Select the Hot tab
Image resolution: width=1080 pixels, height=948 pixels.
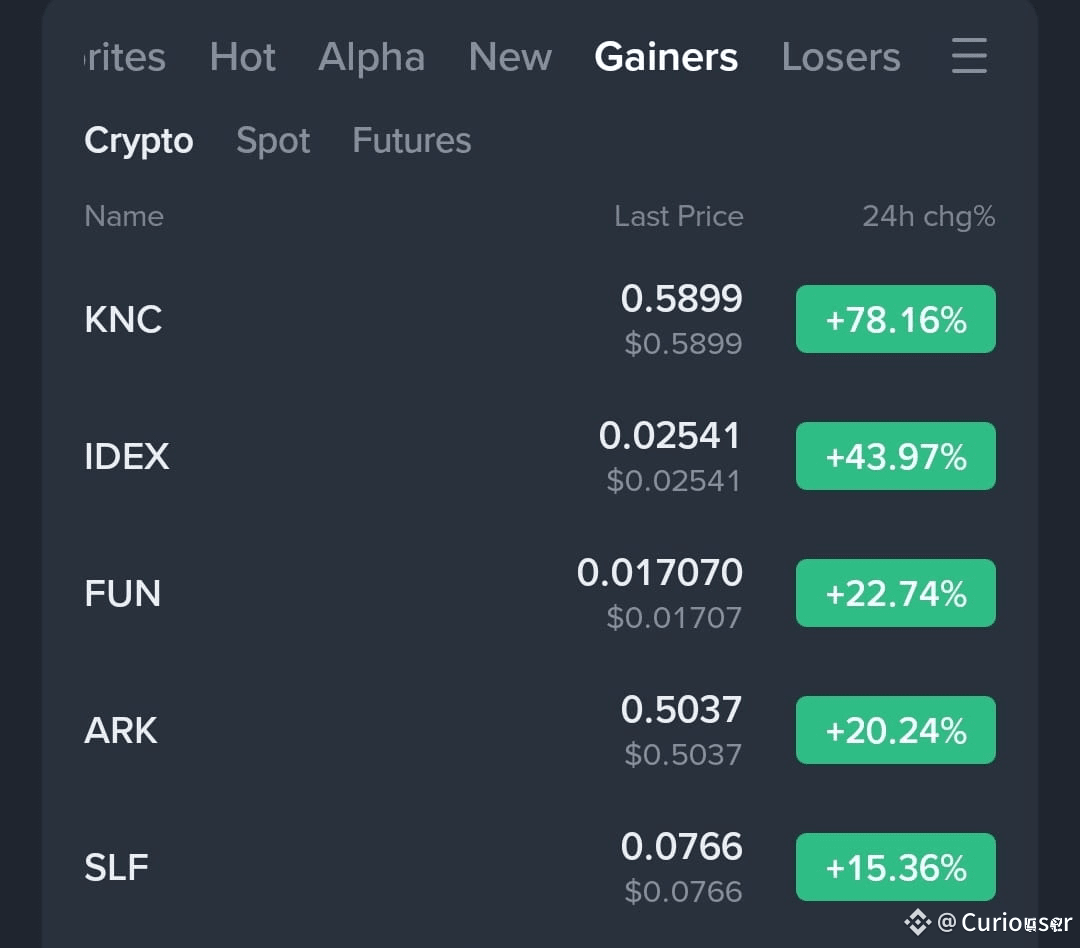point(242,57)
